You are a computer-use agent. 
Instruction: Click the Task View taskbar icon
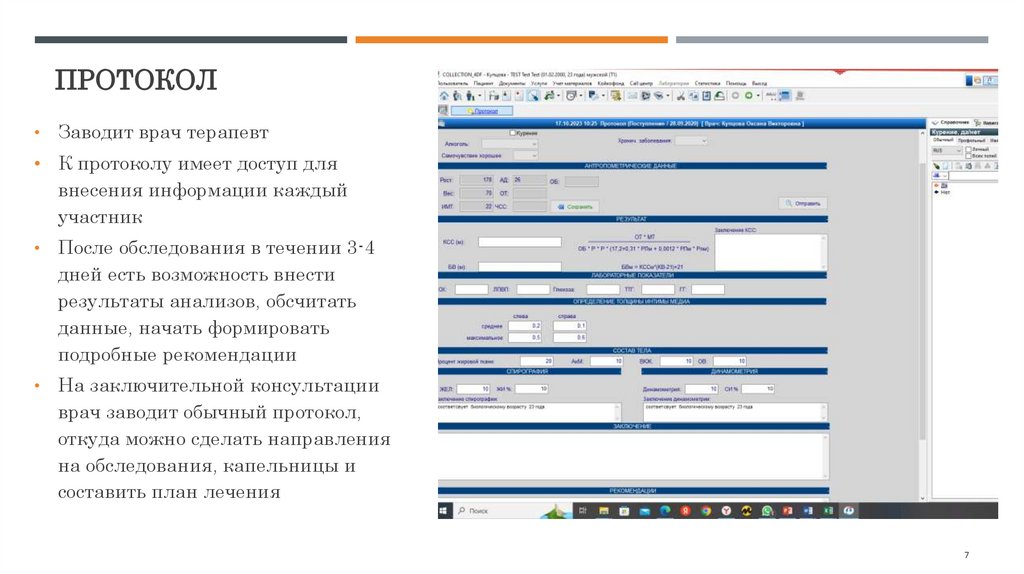[583, 511]
